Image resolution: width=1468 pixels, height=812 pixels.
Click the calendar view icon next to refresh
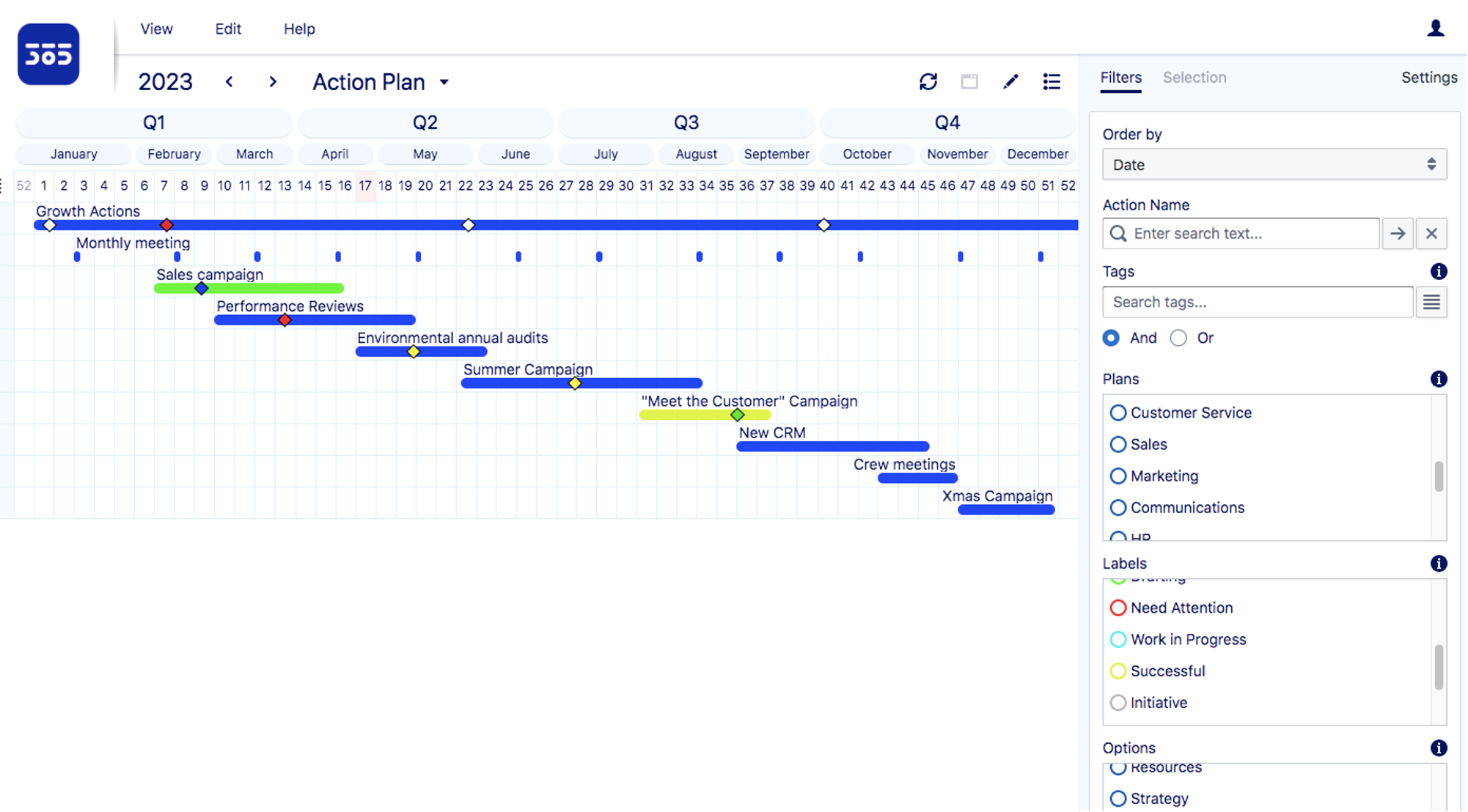click(969, 81)
